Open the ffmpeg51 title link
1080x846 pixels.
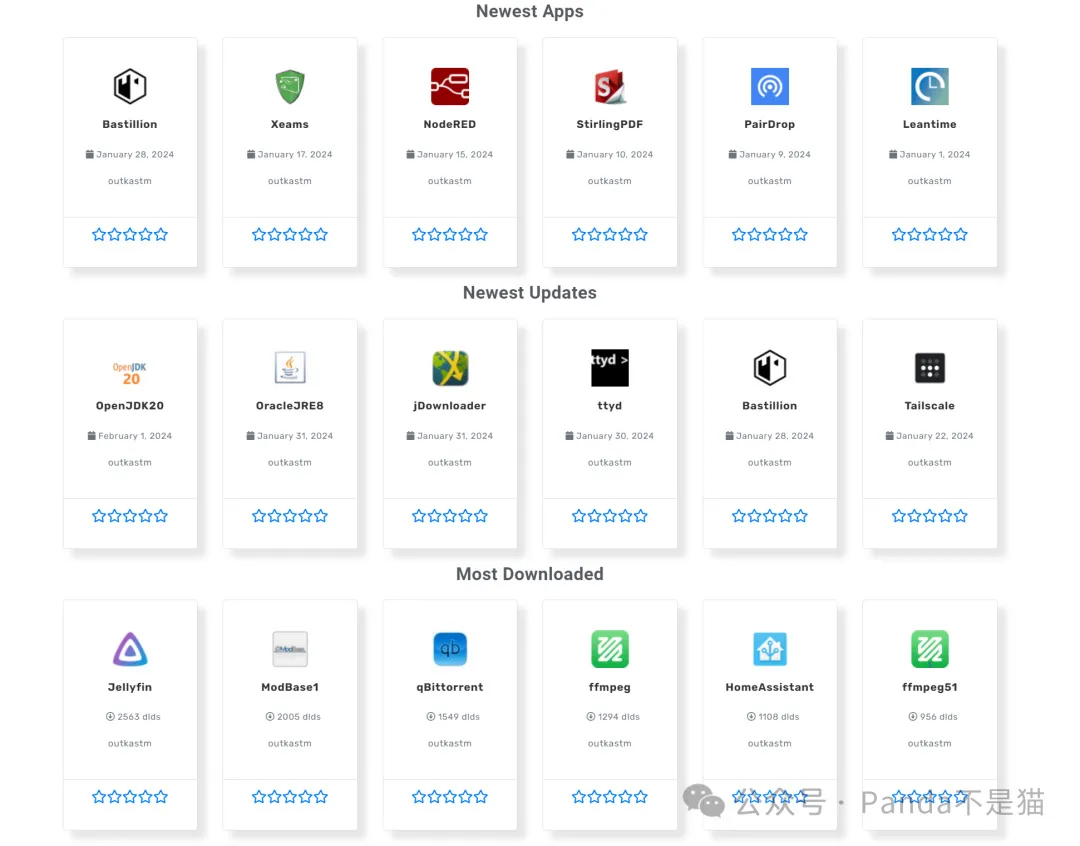click(x=929, y=687)
